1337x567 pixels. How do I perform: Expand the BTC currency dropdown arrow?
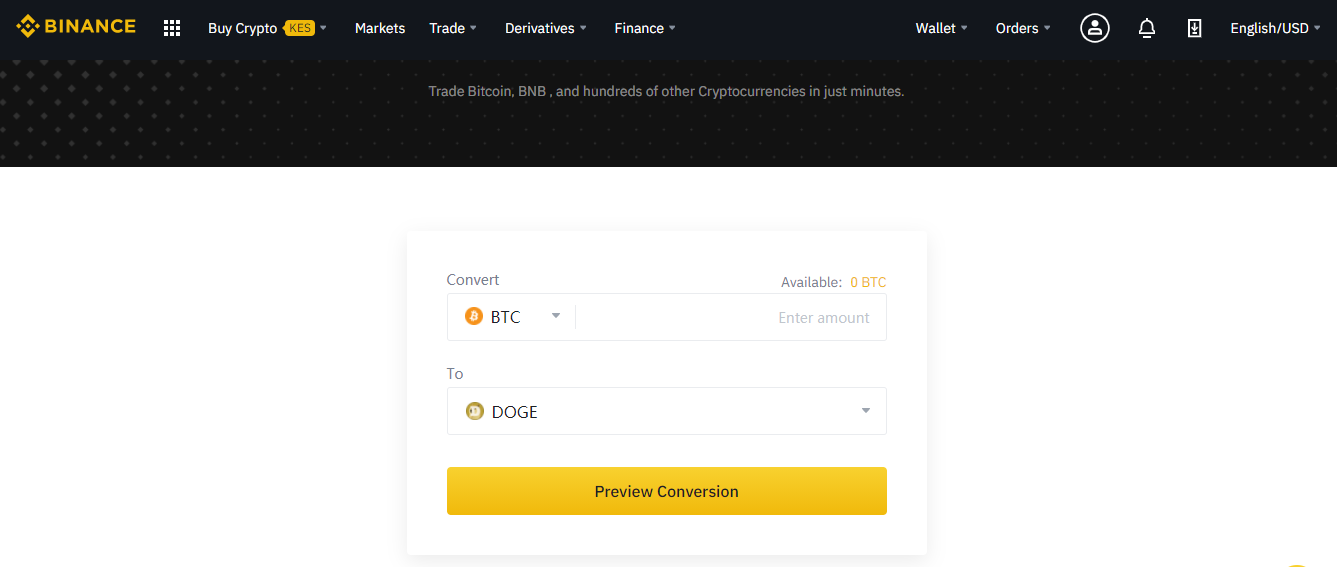[x=556, y=316]
